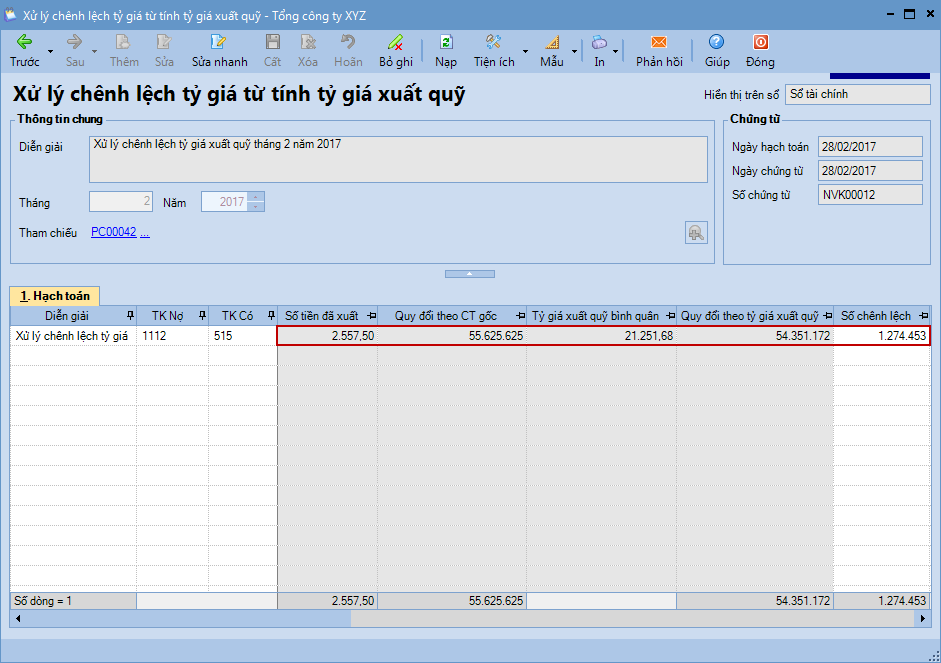Collapse the header panel with arrow bar
Image resolution: width=941 pixels, height=663 pixels.
coord(470,274)
